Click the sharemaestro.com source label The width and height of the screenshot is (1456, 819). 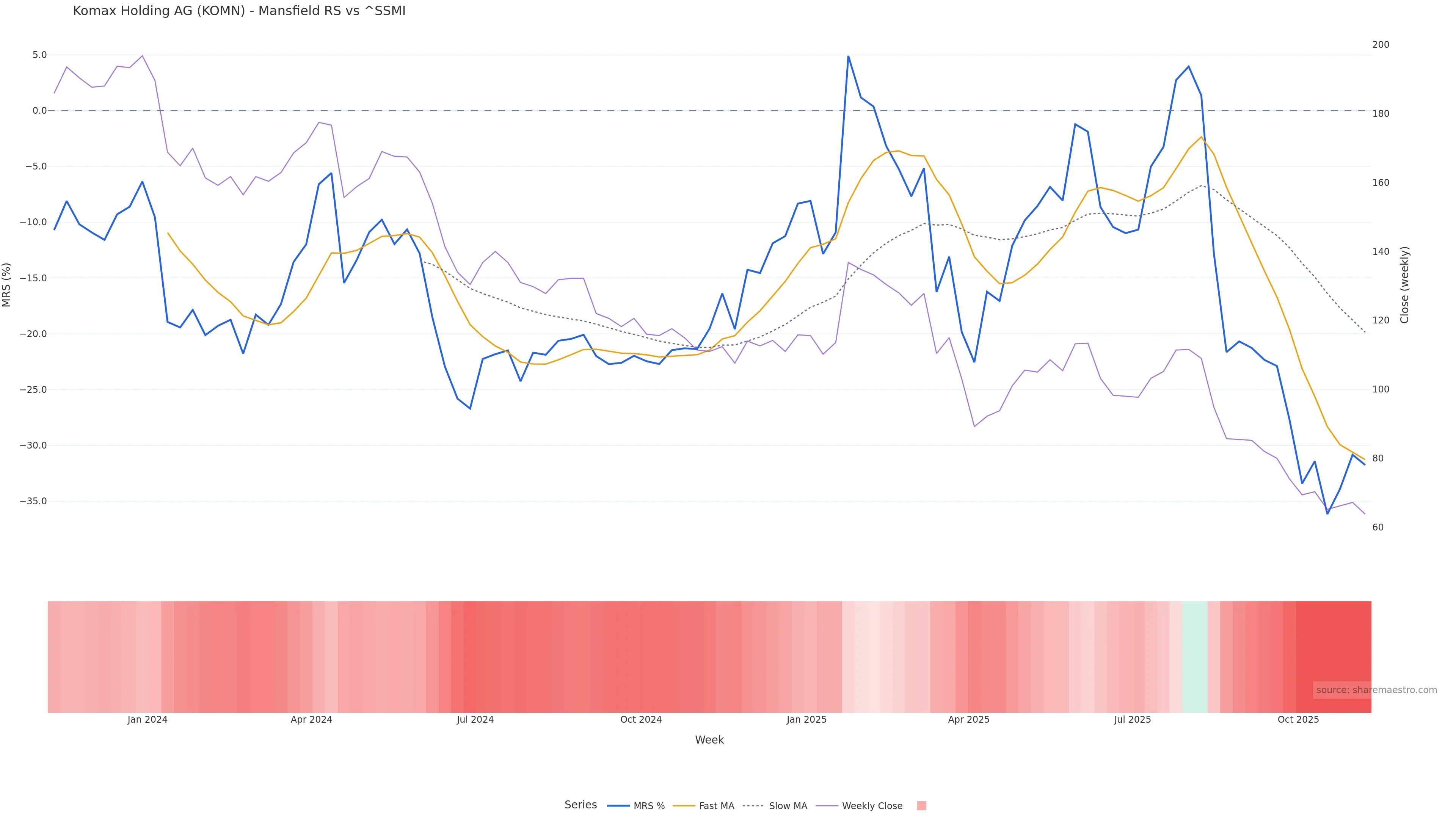[x=1376, y=690]
